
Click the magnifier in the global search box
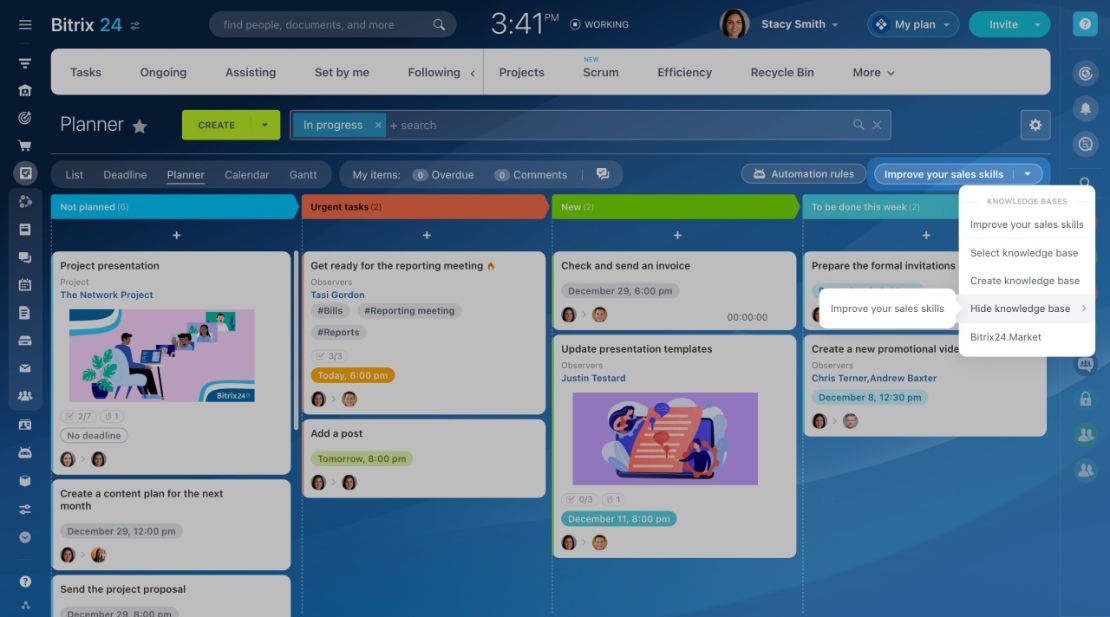[x=439, y=25]
